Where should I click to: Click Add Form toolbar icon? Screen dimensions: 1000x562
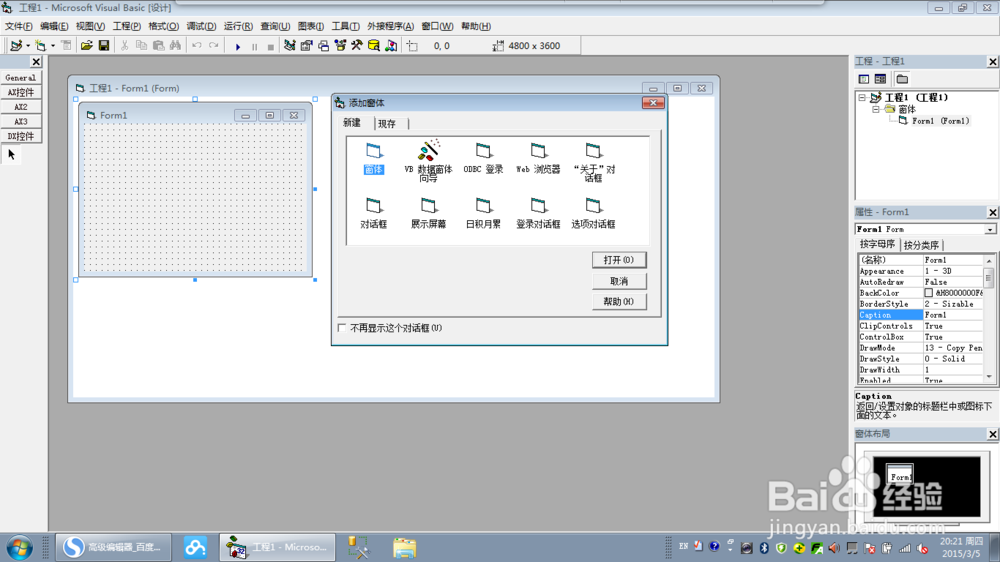pos(41,45)
